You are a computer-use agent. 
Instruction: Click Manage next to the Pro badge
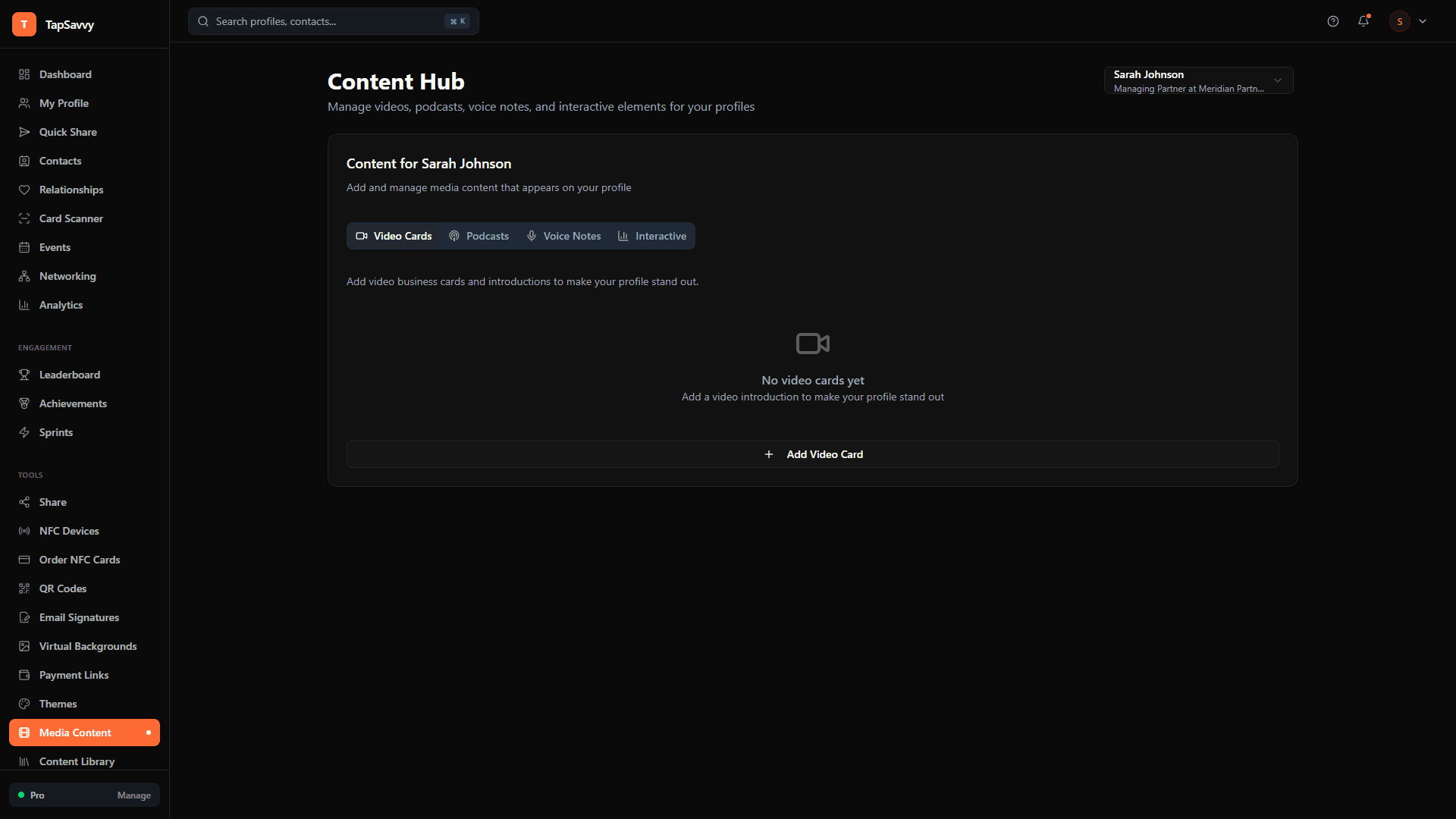[x=133, y=795]
